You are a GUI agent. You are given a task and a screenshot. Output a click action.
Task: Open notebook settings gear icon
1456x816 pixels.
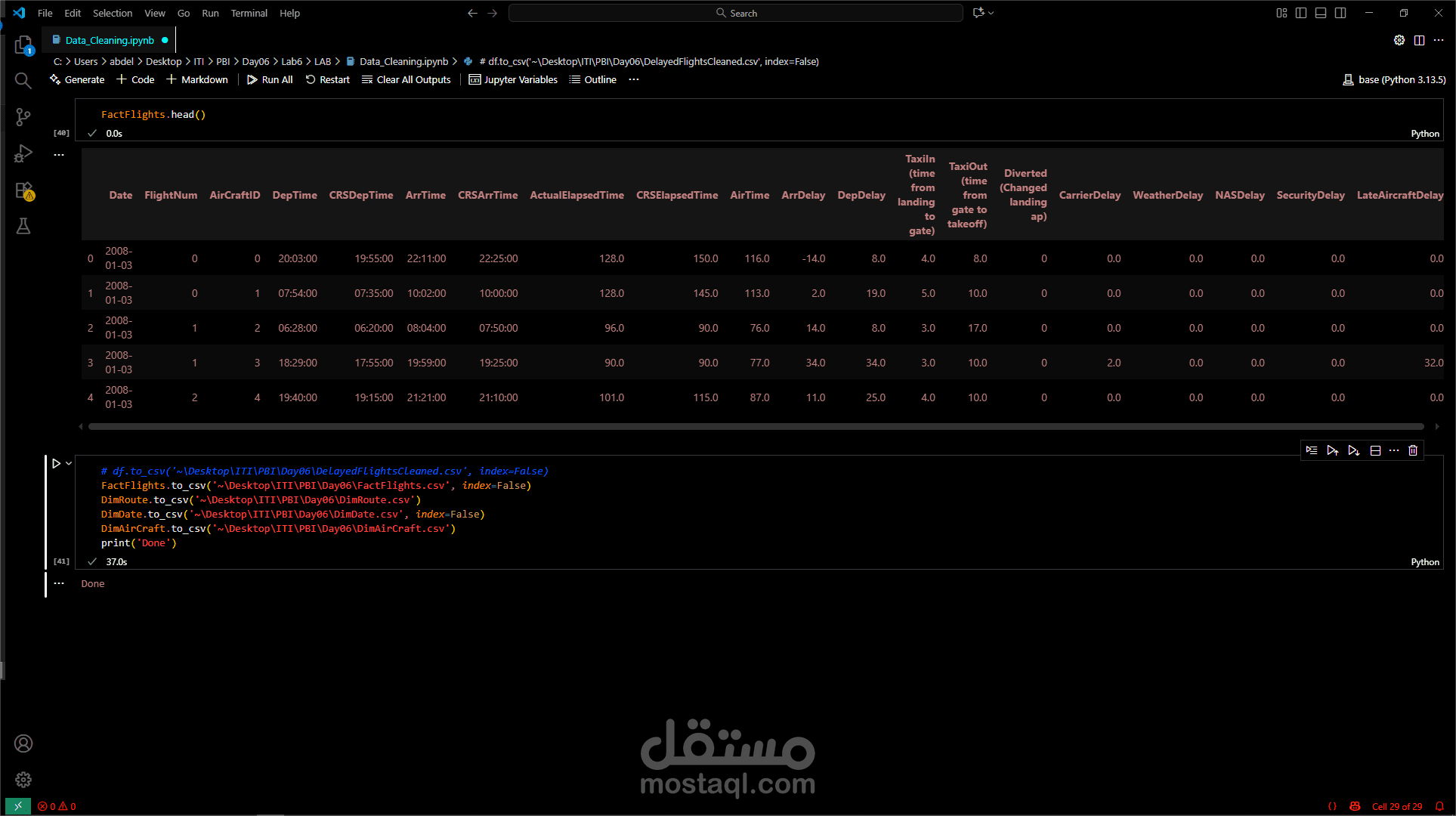tap(1399, 40)
